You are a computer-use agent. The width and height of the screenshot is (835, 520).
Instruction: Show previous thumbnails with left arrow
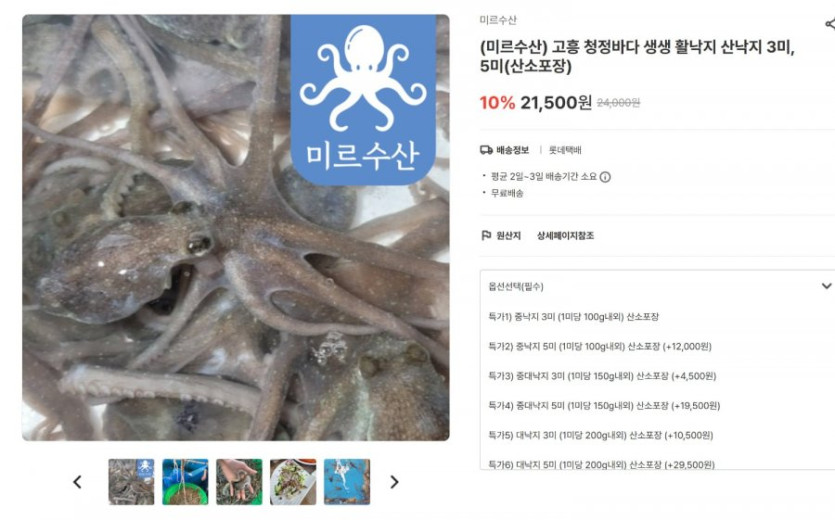coord(78,482)
